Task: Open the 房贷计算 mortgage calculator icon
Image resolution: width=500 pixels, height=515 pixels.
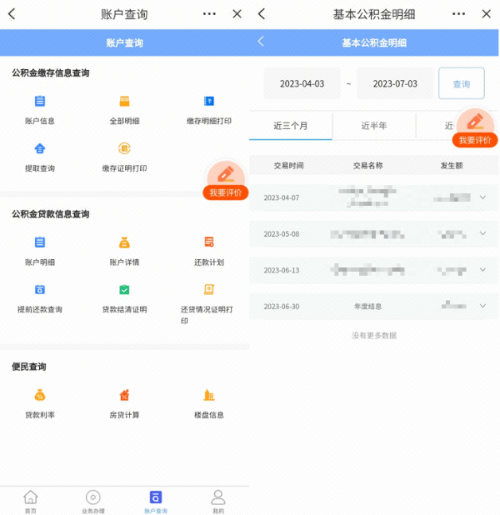Action: [124, 395]
